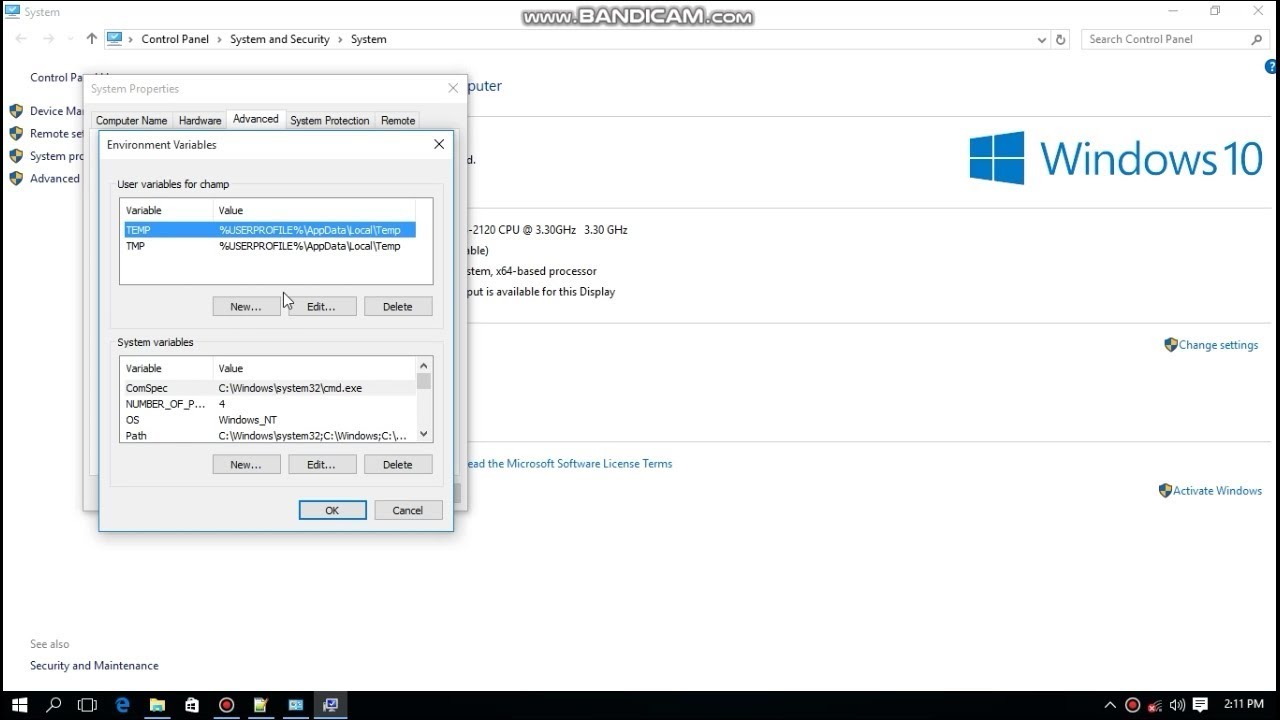The height and width of the screenshot is (720, 1280).
Task: Click the Search Control Panel magnifier icon
Action: [x=1257, y=39]
